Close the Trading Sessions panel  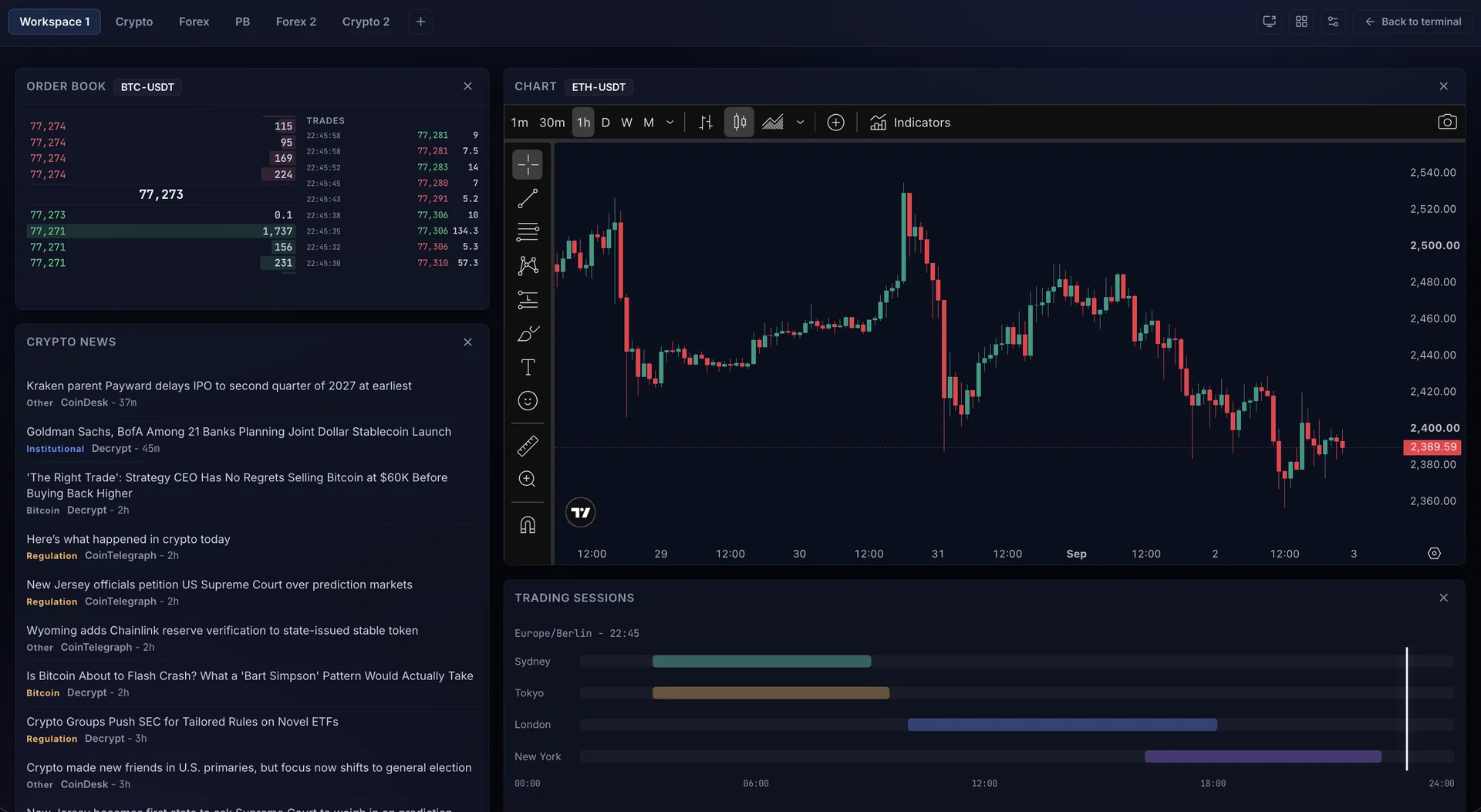coord(1443,598)
